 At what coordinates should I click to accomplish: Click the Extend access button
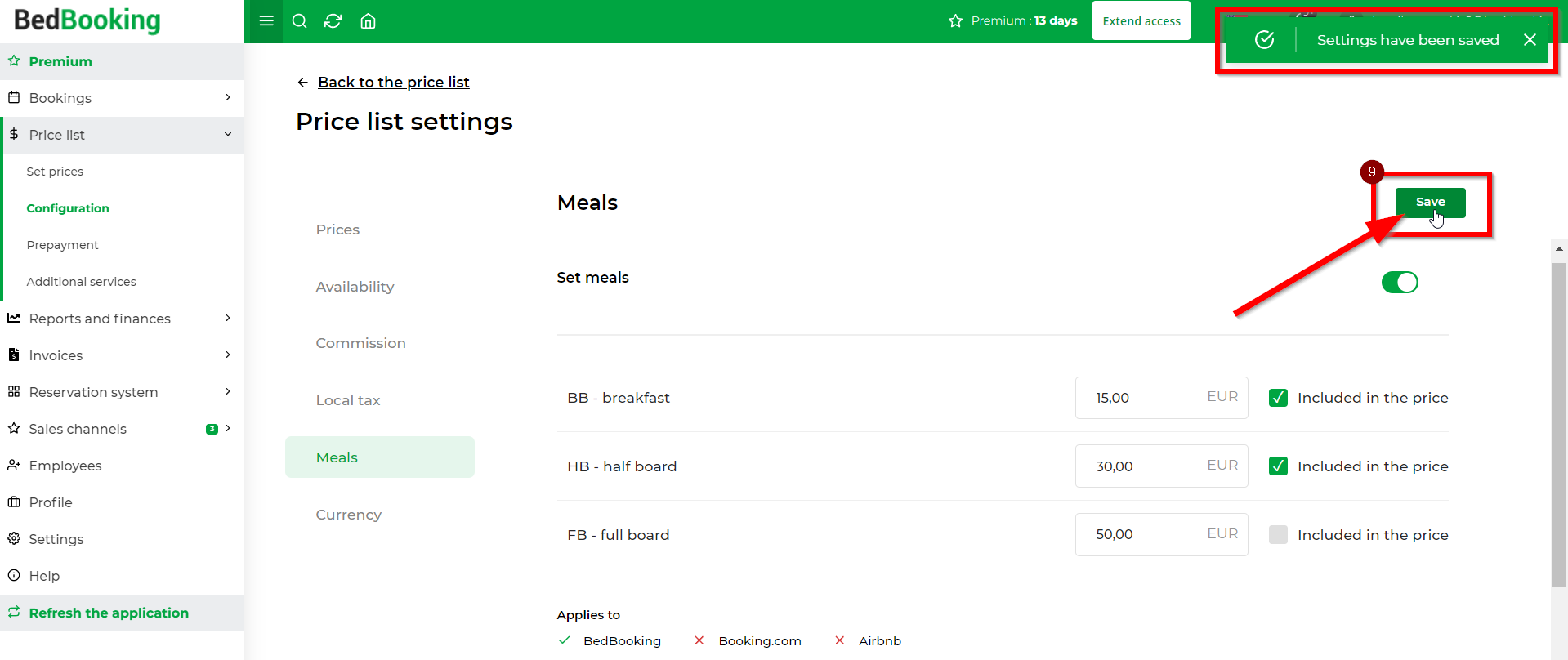point(1141,21)
